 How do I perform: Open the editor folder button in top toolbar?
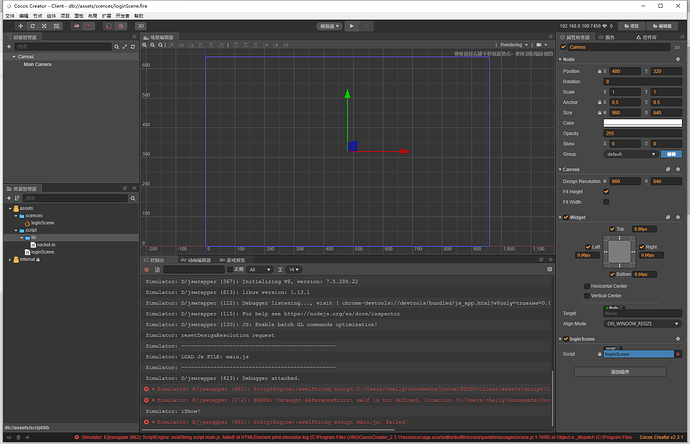662,26
